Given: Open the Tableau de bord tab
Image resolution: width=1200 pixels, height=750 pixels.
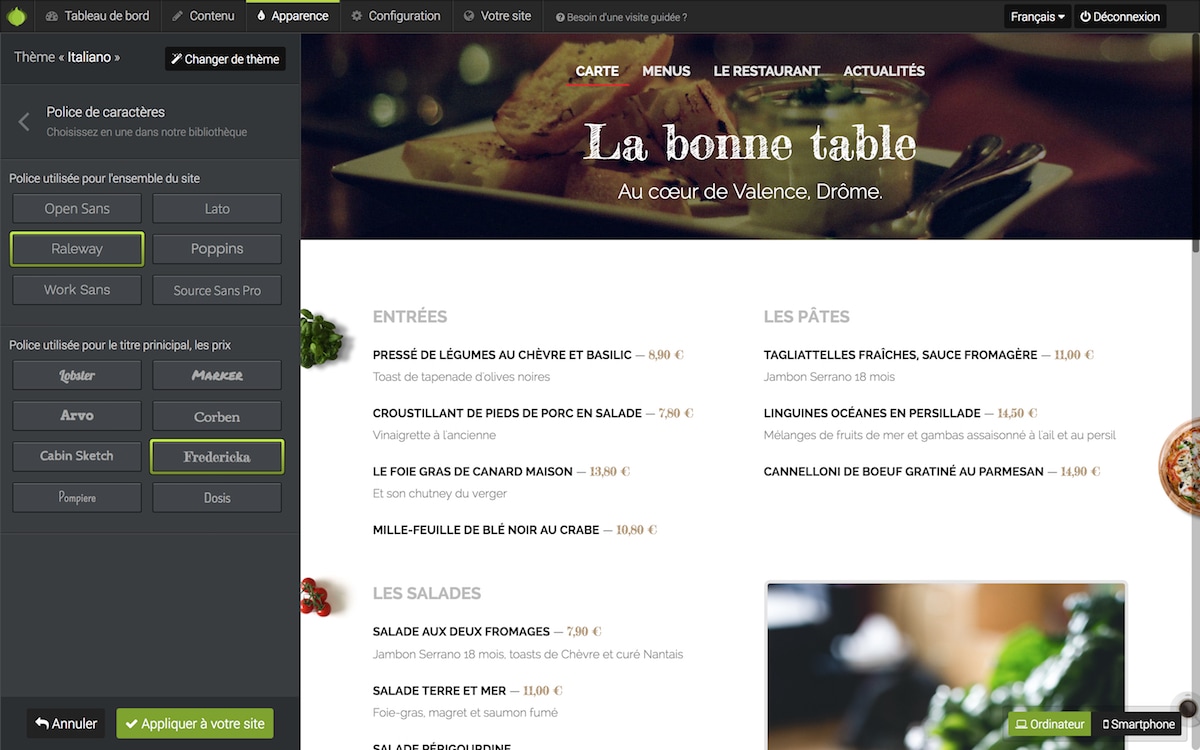Looking at the screenshot, I should pyautogui.click(x=98, y=16).
